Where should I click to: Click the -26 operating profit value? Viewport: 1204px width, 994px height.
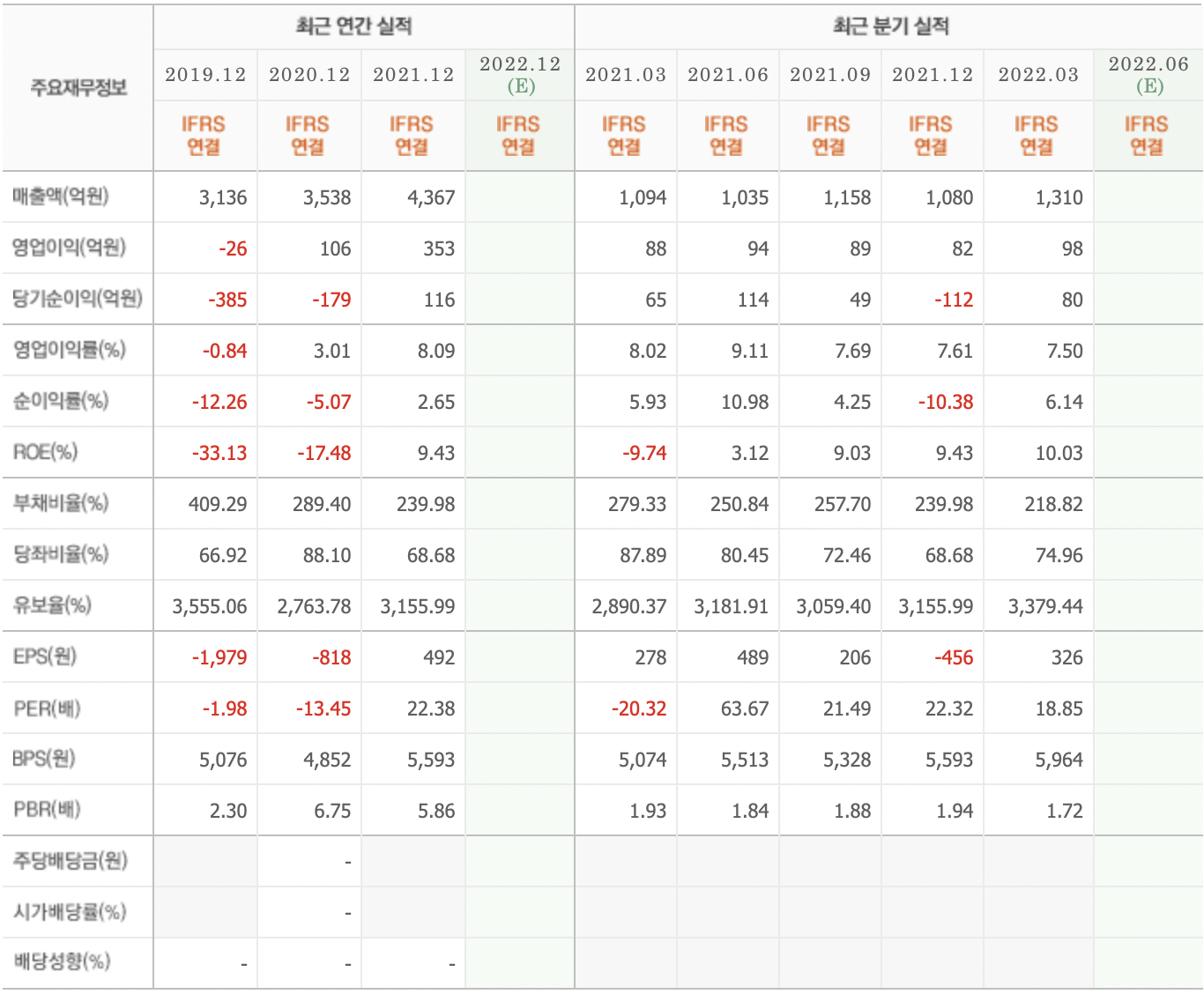[x=233, y=248]
